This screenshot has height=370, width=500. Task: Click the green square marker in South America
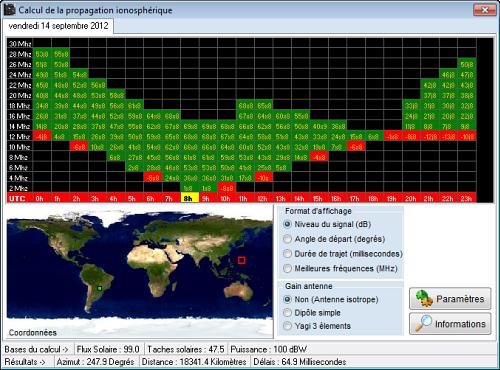[x=99, y=288]
